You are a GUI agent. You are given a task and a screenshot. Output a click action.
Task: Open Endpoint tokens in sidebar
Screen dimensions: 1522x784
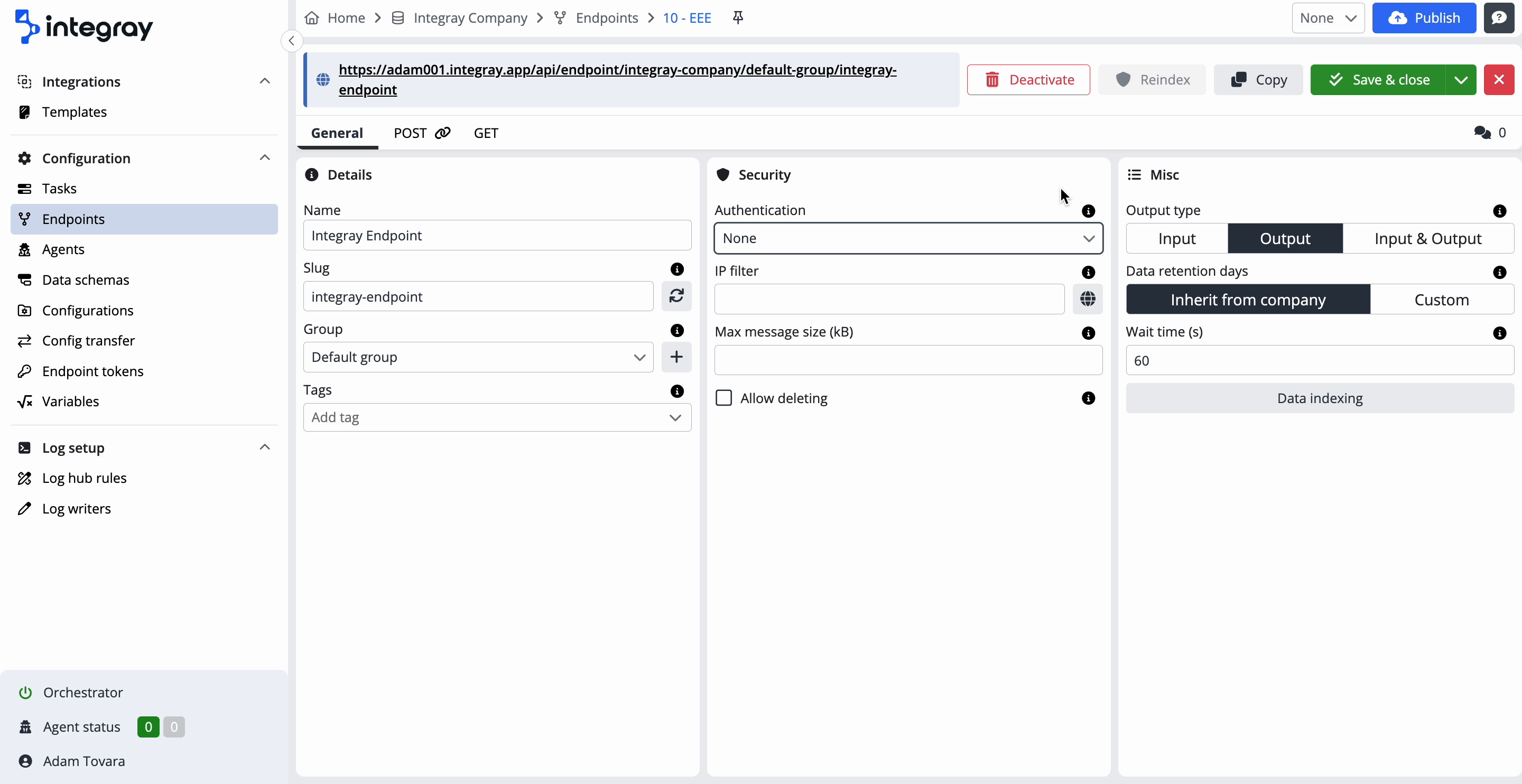click(93, 371)
